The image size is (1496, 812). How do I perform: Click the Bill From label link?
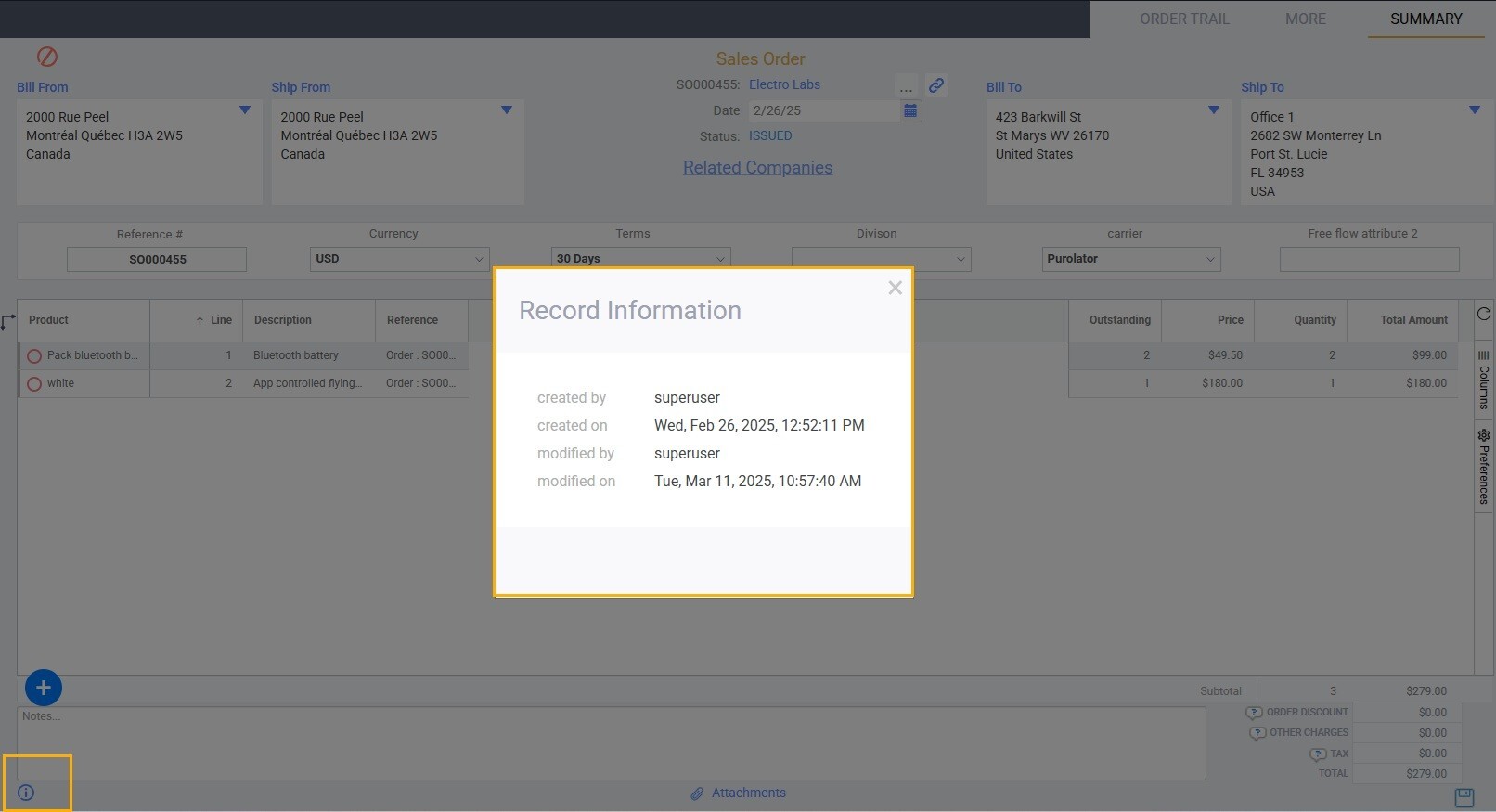click(43, 87)
